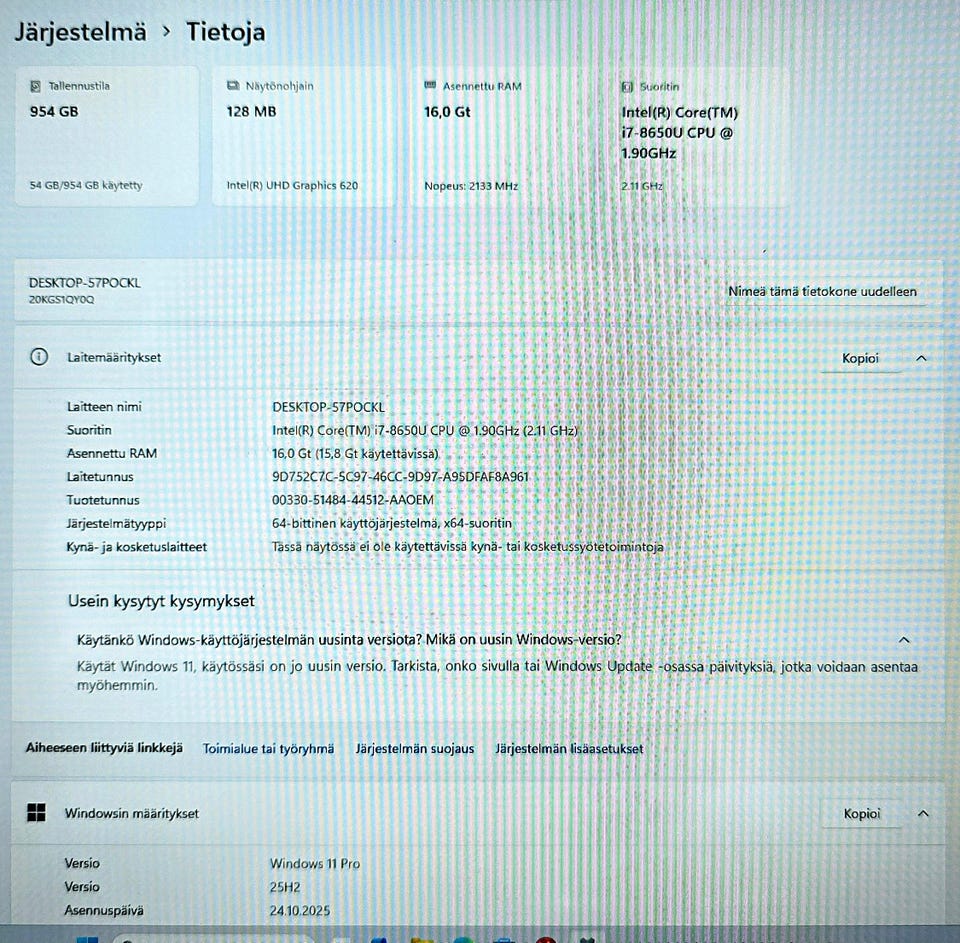Click the Intel(R) UHD Graphics 620 text

pos(292,185)
